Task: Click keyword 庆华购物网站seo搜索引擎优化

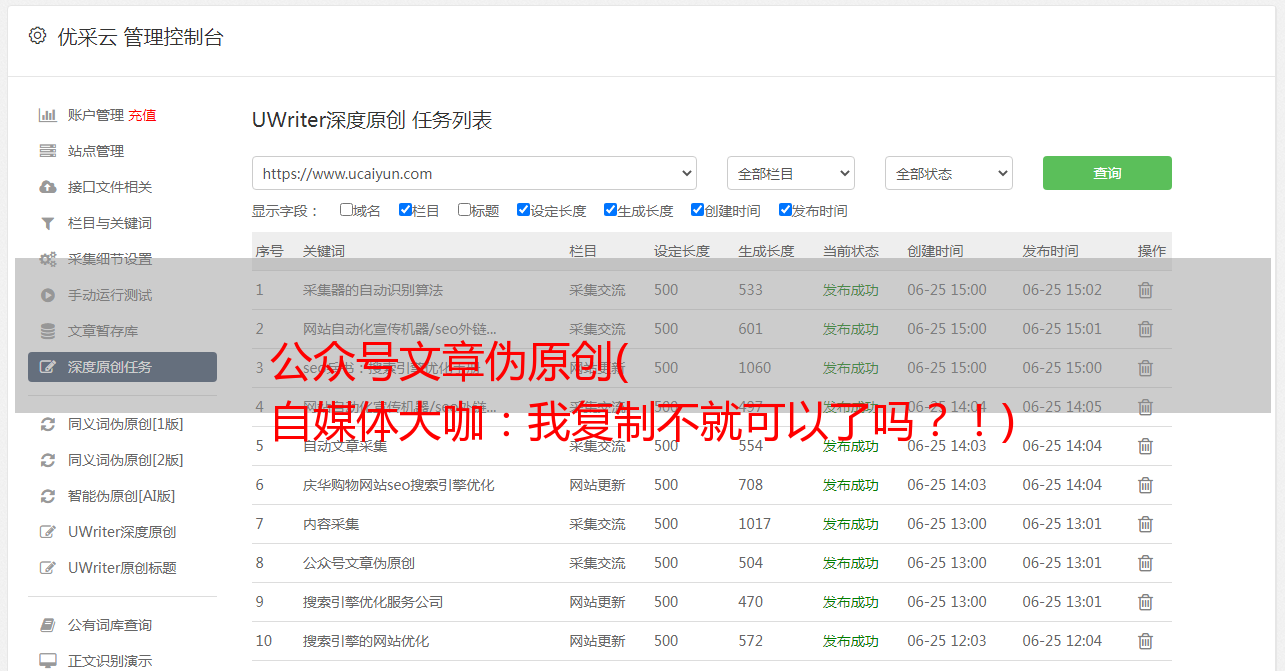Action: (399, 485)
